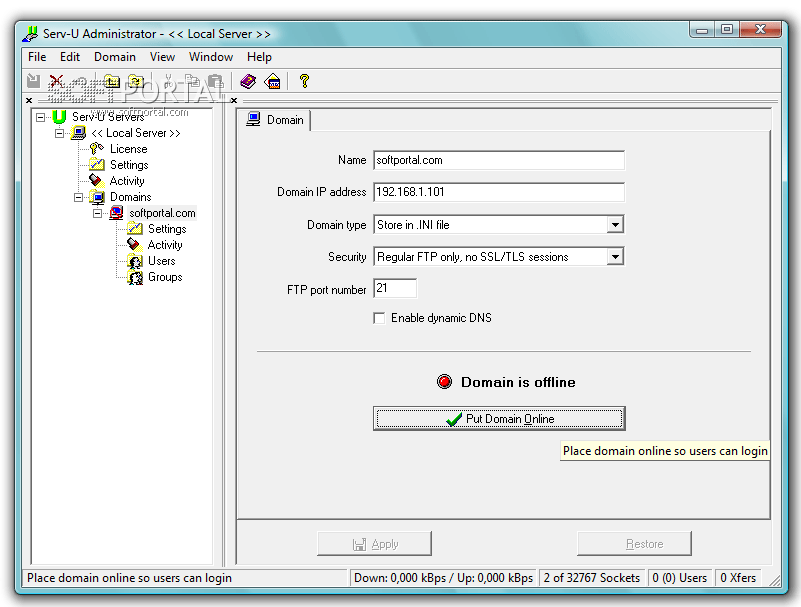Click the Activity icon under softportal.com

click(135, 244)
